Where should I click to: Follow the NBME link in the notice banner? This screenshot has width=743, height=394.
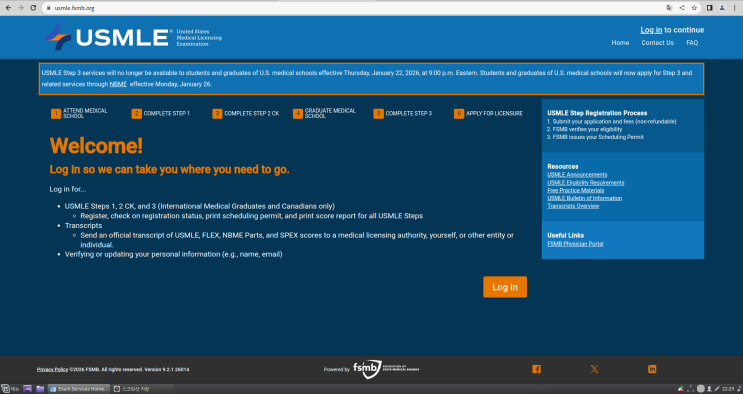(x=118, y=84)
